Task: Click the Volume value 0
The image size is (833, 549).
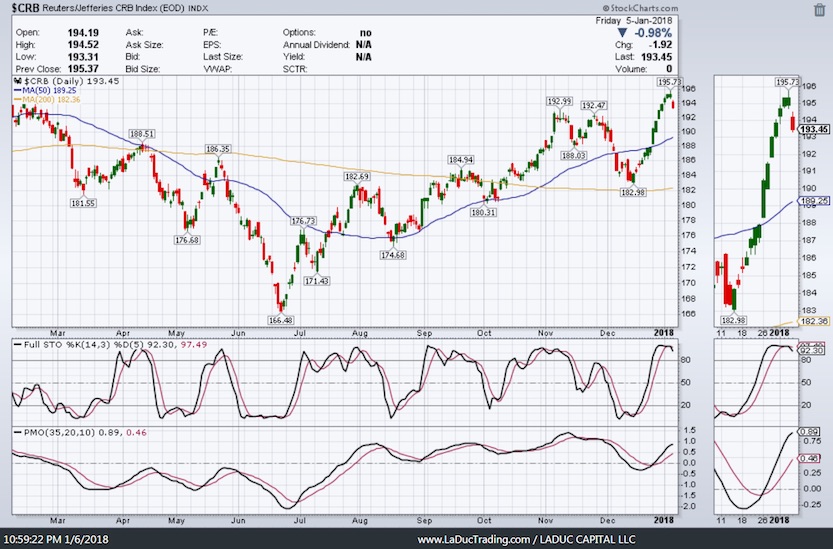Action: [669, 69]
